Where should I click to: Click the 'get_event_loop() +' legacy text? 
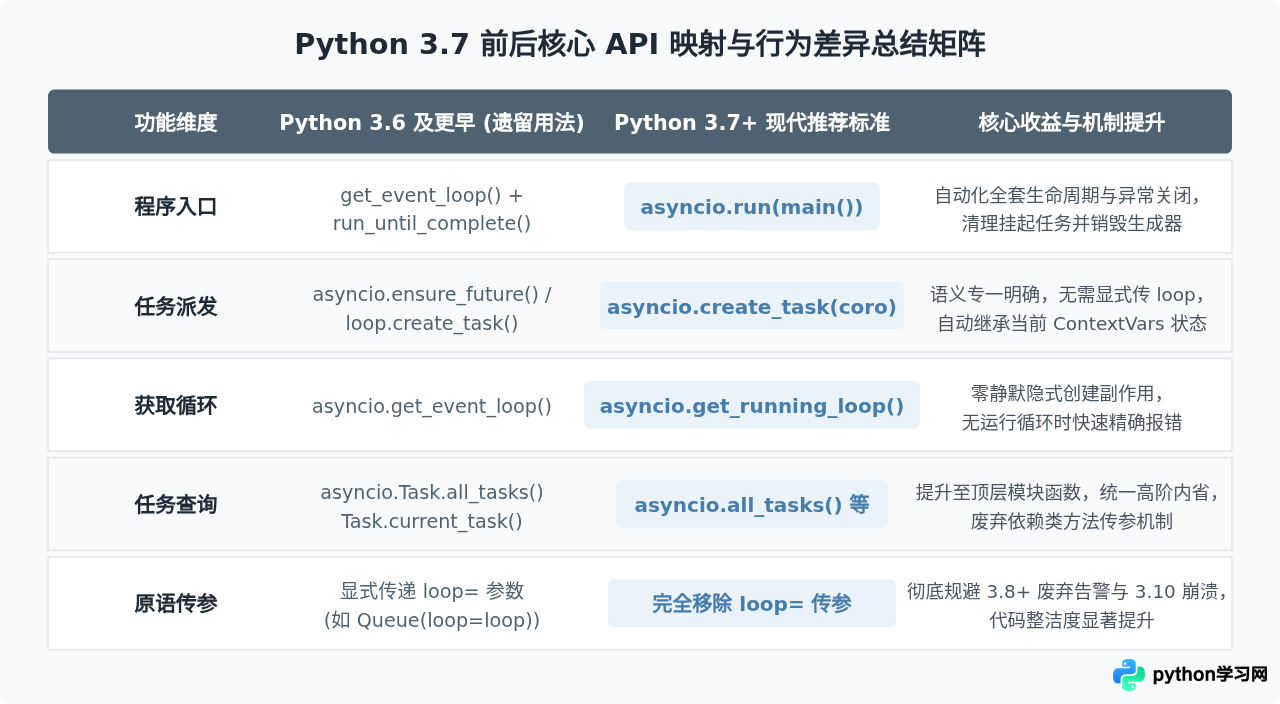click(432, 195)
